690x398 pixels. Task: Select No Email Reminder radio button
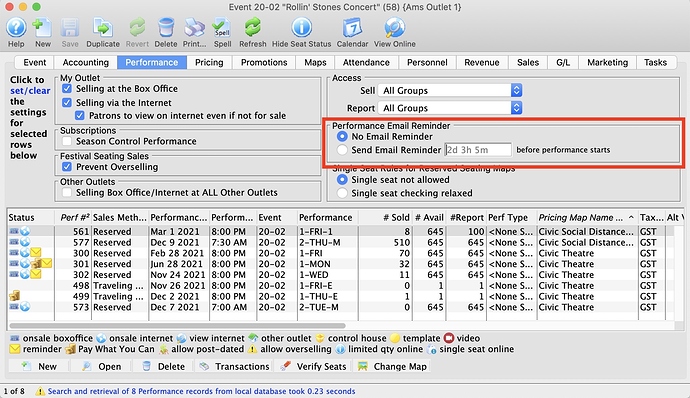(342, 136)
